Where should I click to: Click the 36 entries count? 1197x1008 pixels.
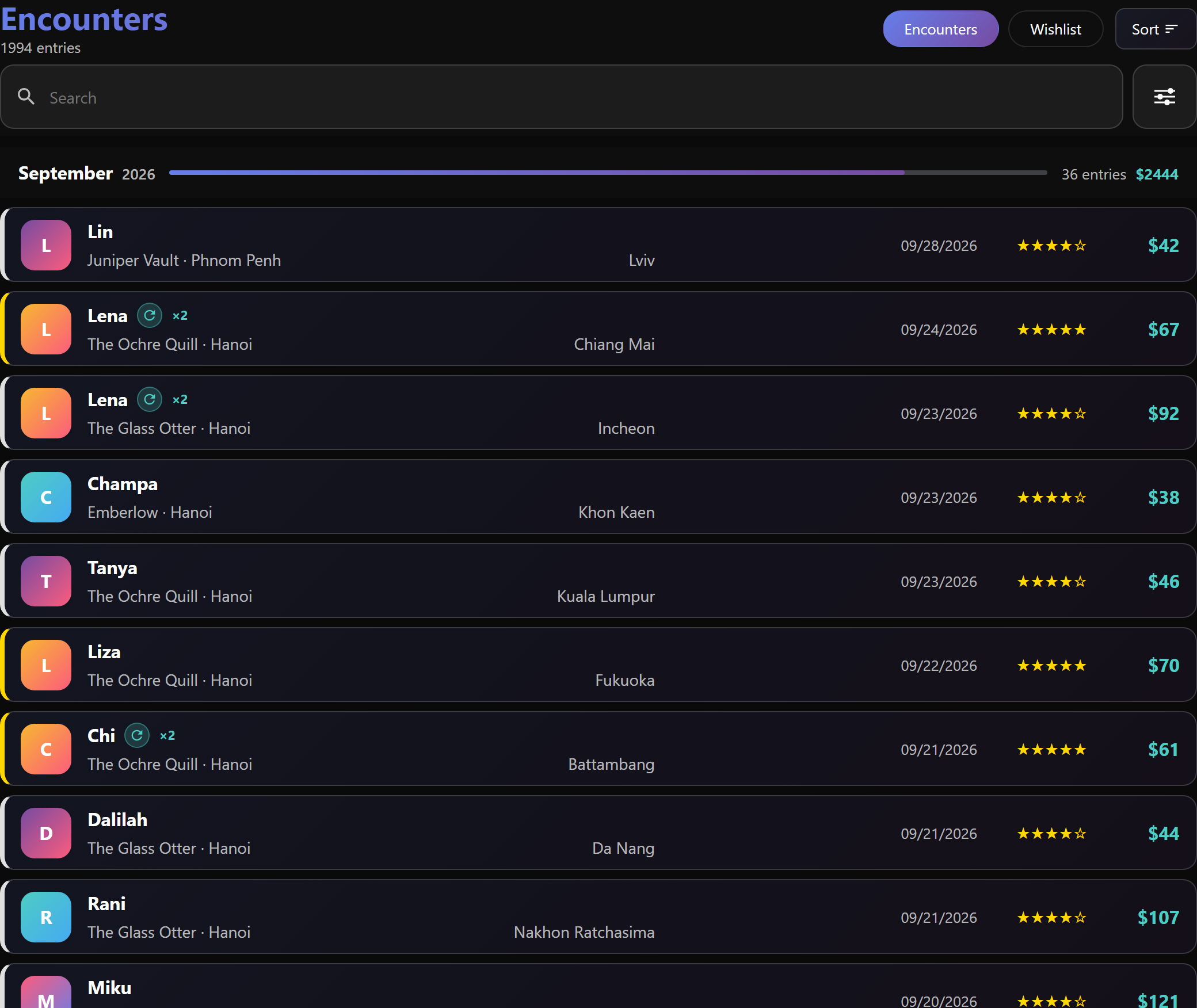[1093, 174]
